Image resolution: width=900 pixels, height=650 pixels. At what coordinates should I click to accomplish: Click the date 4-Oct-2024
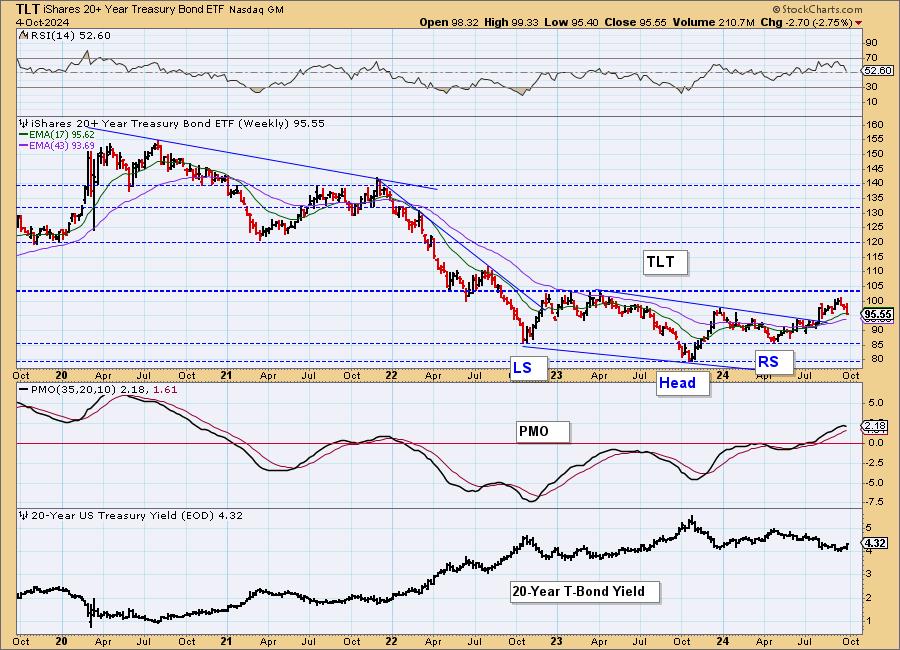point(42,22)
